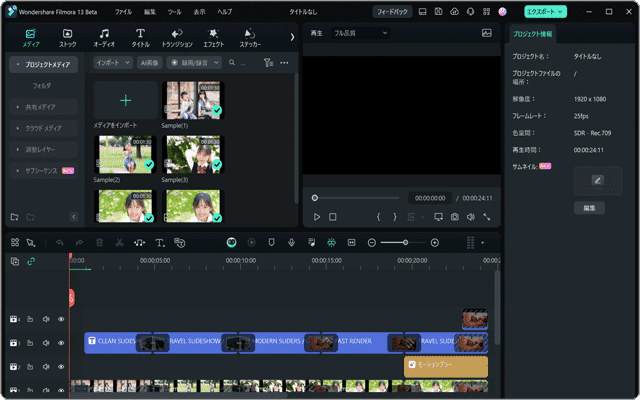This screenshot has height=400, width=640.
Task: Open the インポート dropdown
Action: [x=112, y=62]
